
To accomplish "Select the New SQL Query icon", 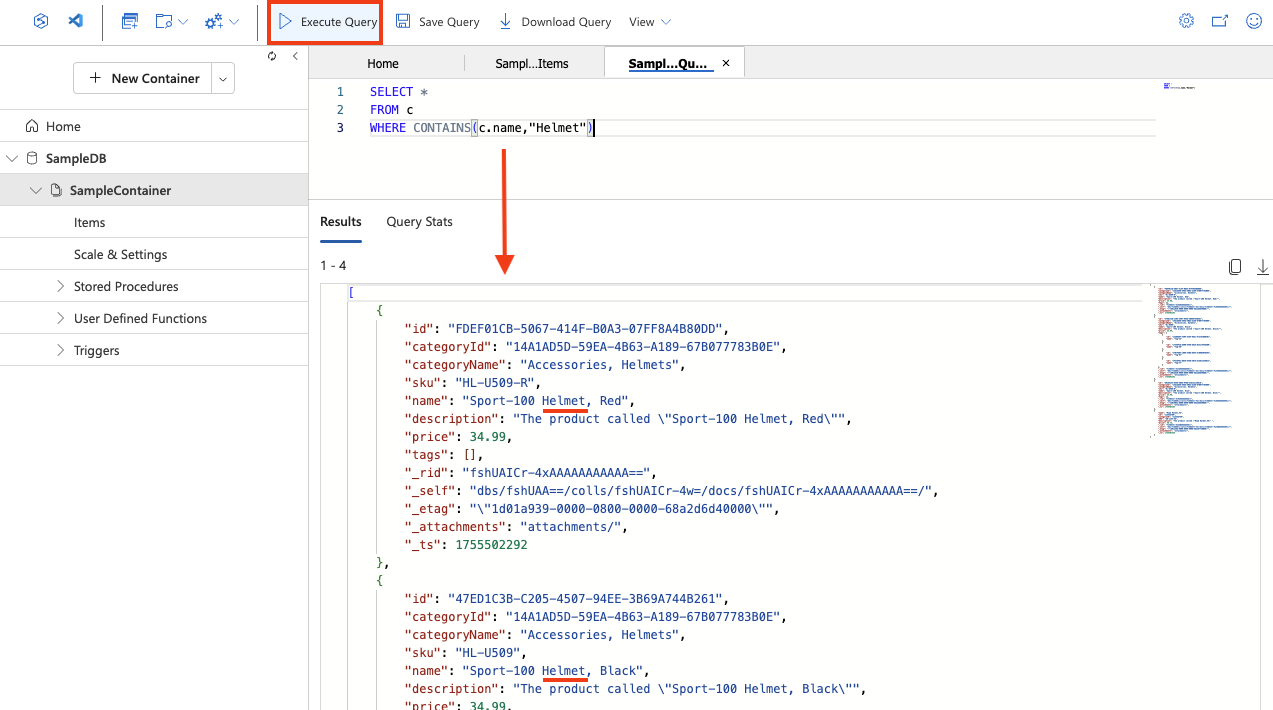I will coord(129,19).
